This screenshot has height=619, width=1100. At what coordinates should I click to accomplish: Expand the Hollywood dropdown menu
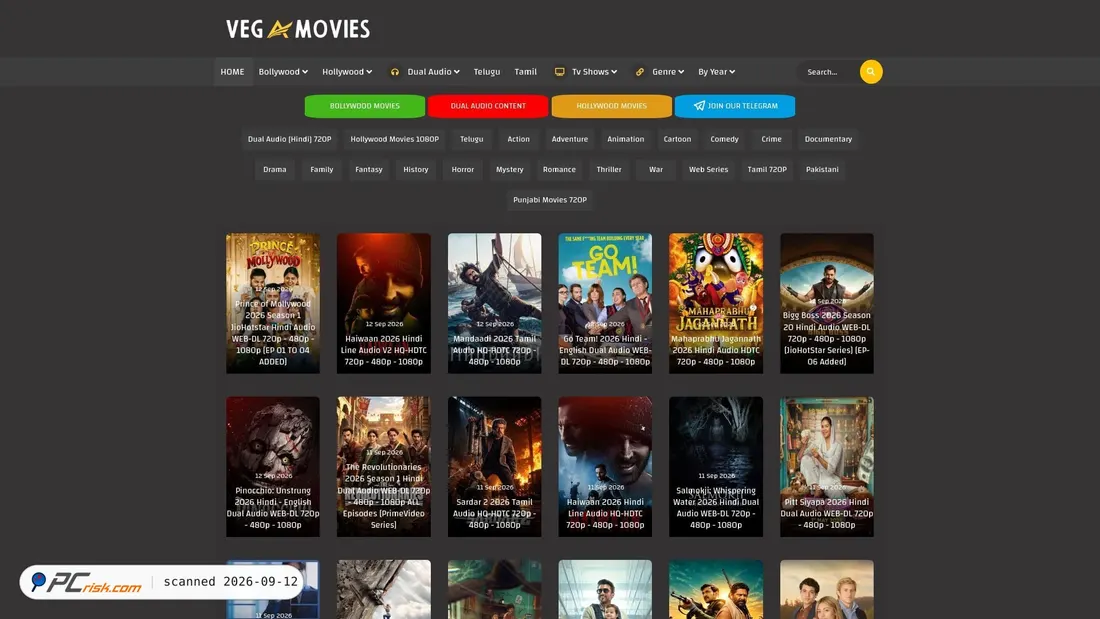(347, 72)
